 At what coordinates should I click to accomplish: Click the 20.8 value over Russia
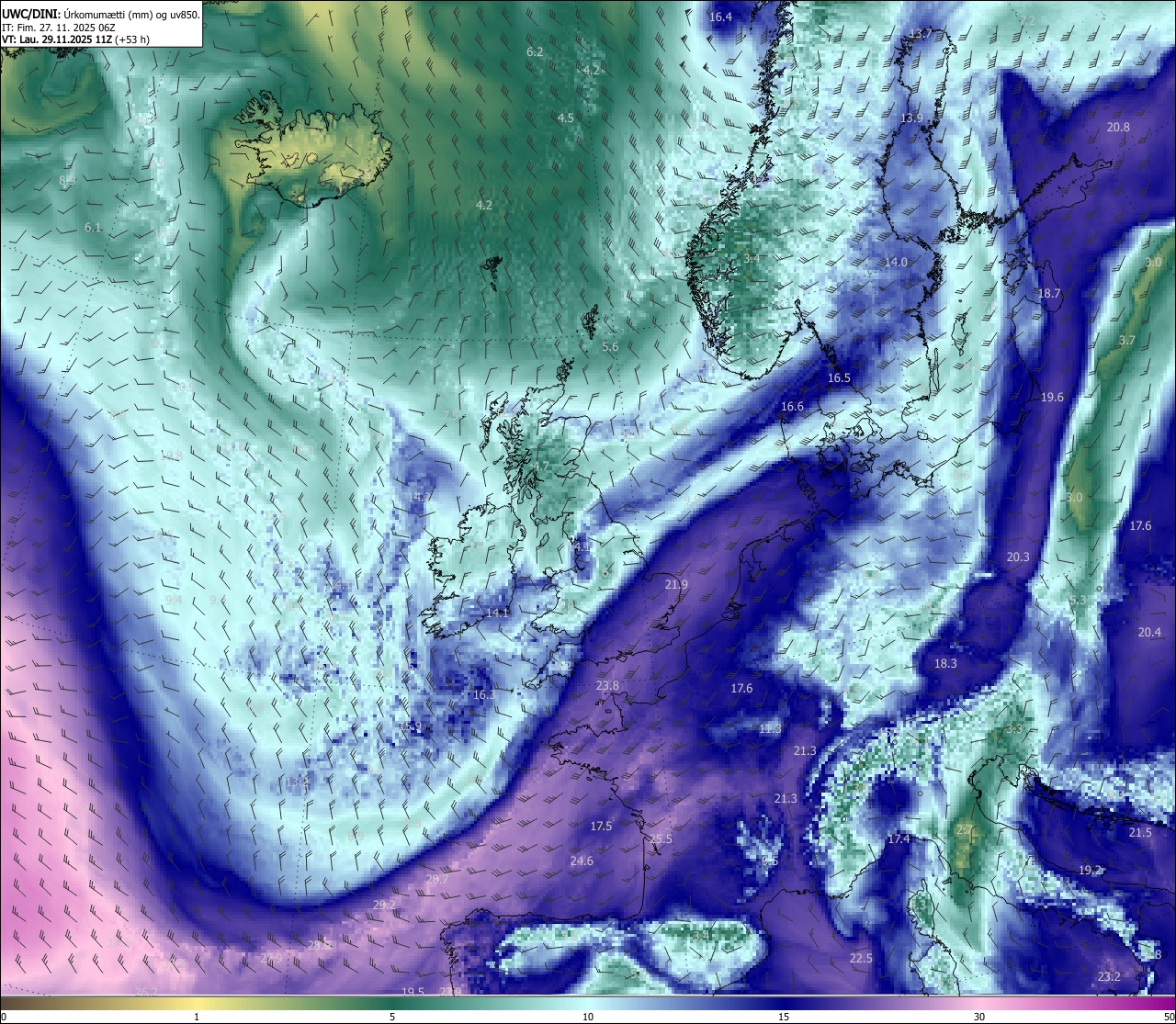(1118, 128)
